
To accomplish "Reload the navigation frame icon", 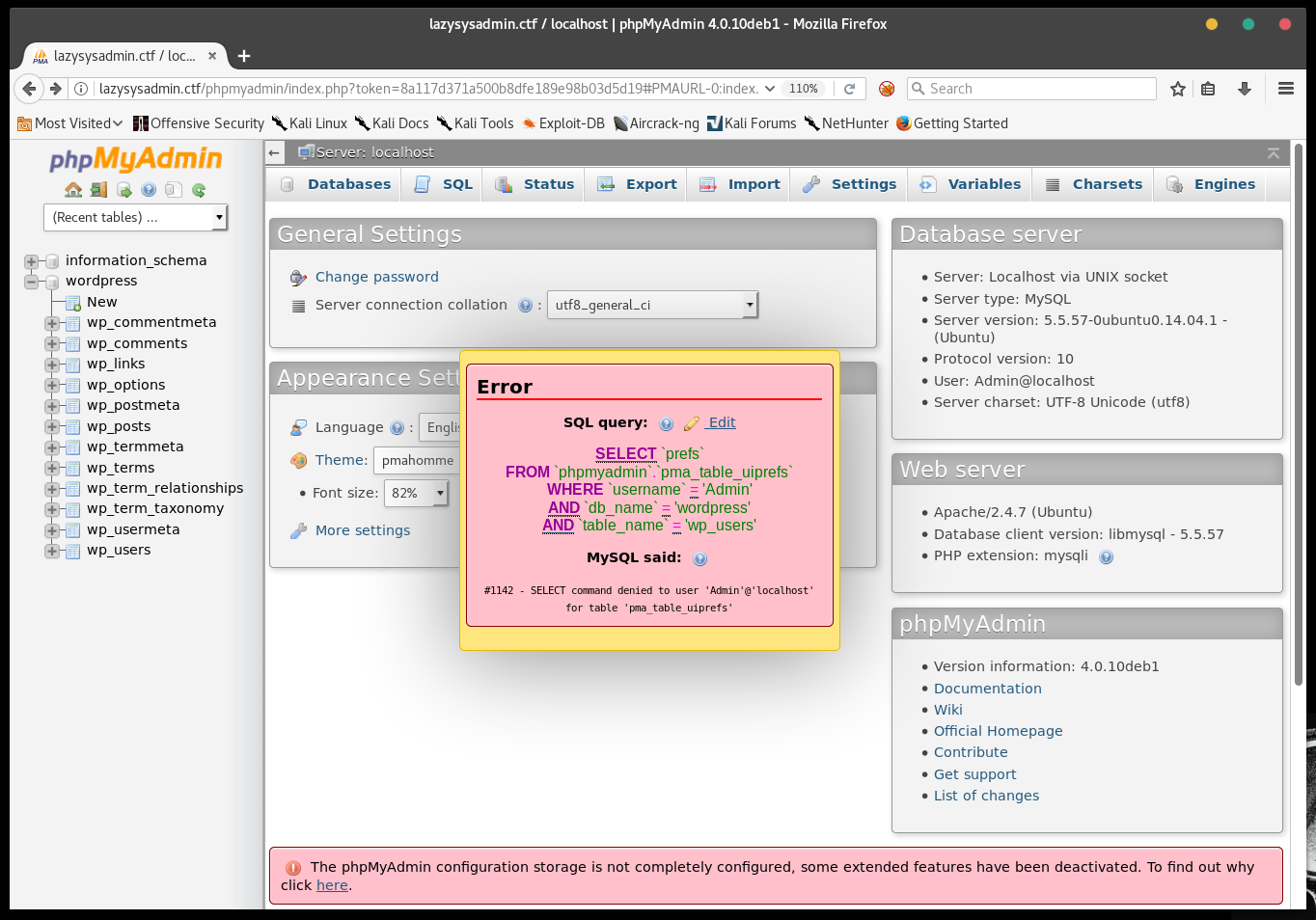I will click(199, 190).
